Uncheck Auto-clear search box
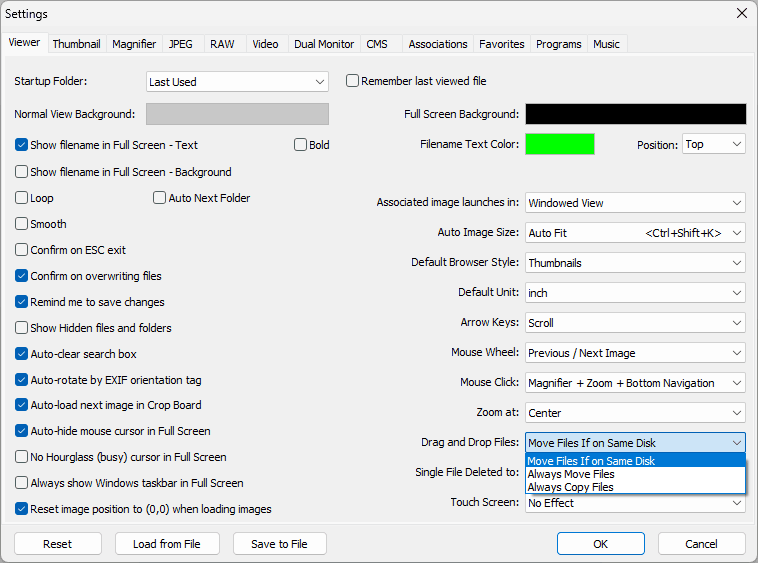Image resolution: width=758 pixels, height=563 pixels. (22, 354)
